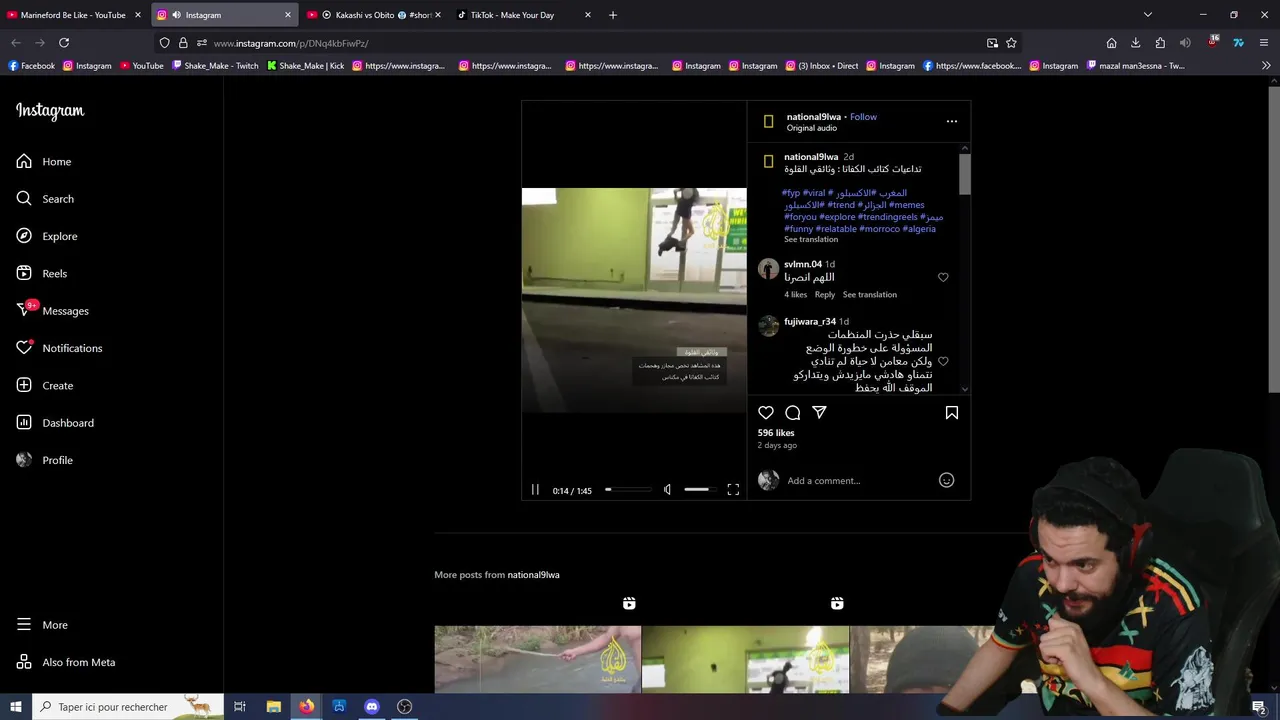
Task: Share the post with paper plane icon
Action: (820, 413)
